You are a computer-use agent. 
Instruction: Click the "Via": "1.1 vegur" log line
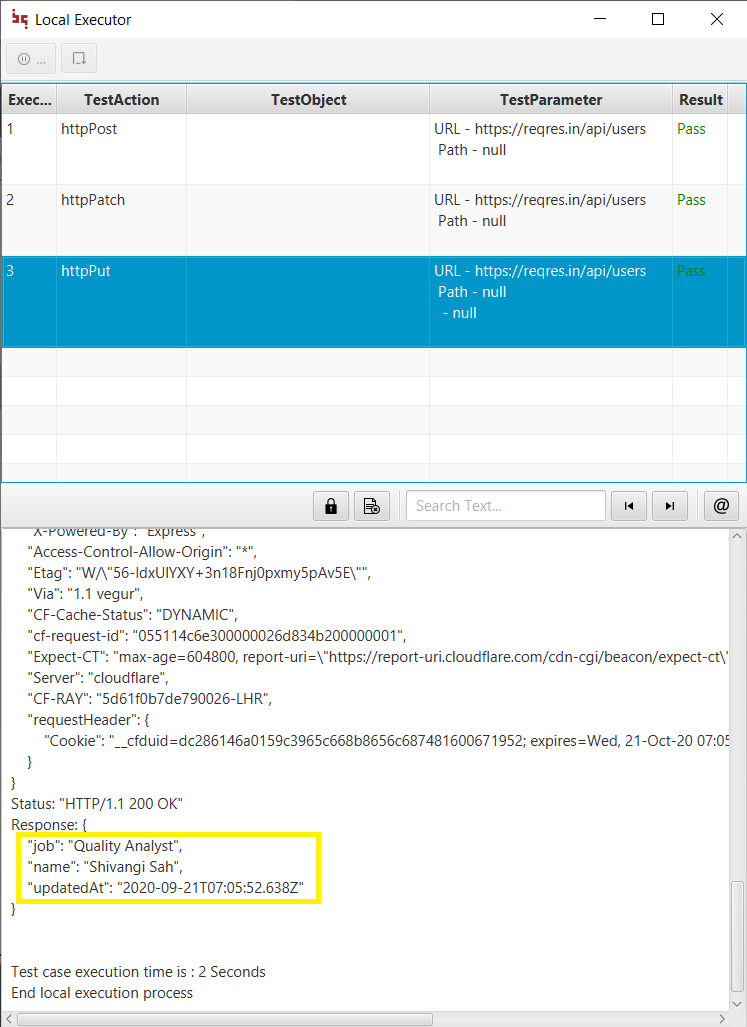coord(85,594)
